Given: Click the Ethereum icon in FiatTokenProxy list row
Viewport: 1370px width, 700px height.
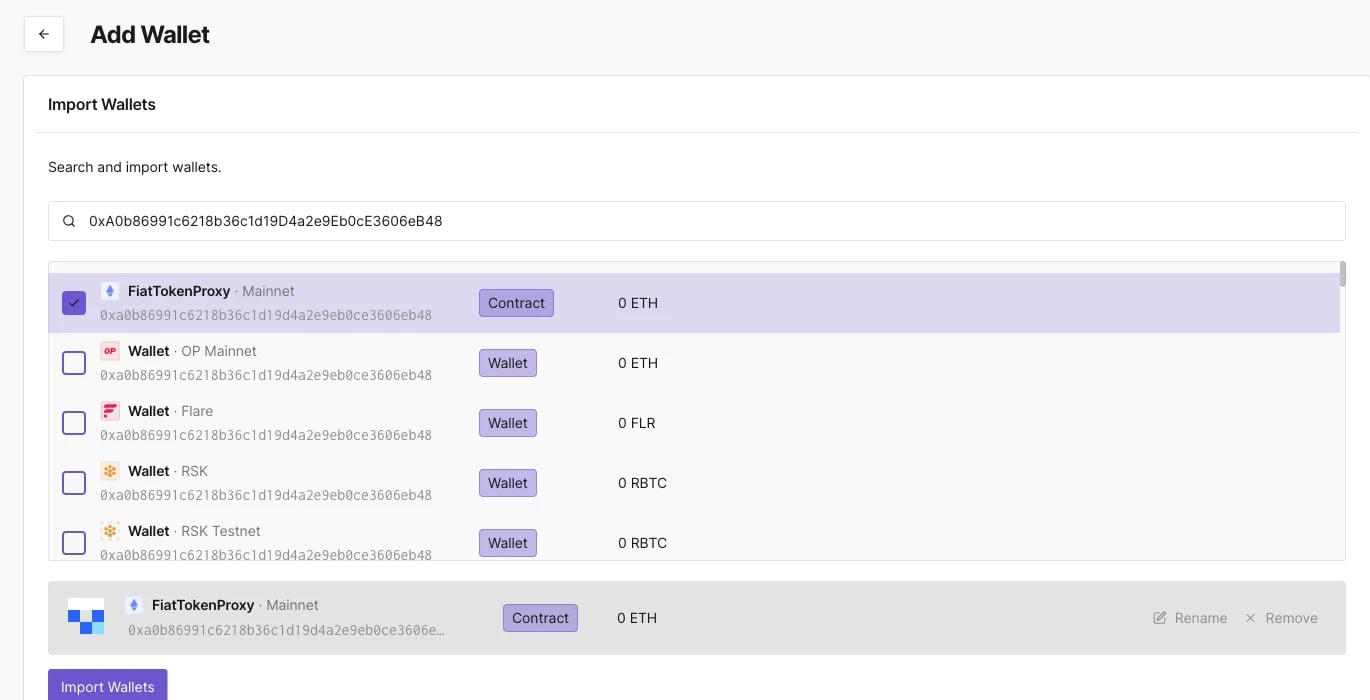Looking at the screenshot, I should click(x=110, y=291).
